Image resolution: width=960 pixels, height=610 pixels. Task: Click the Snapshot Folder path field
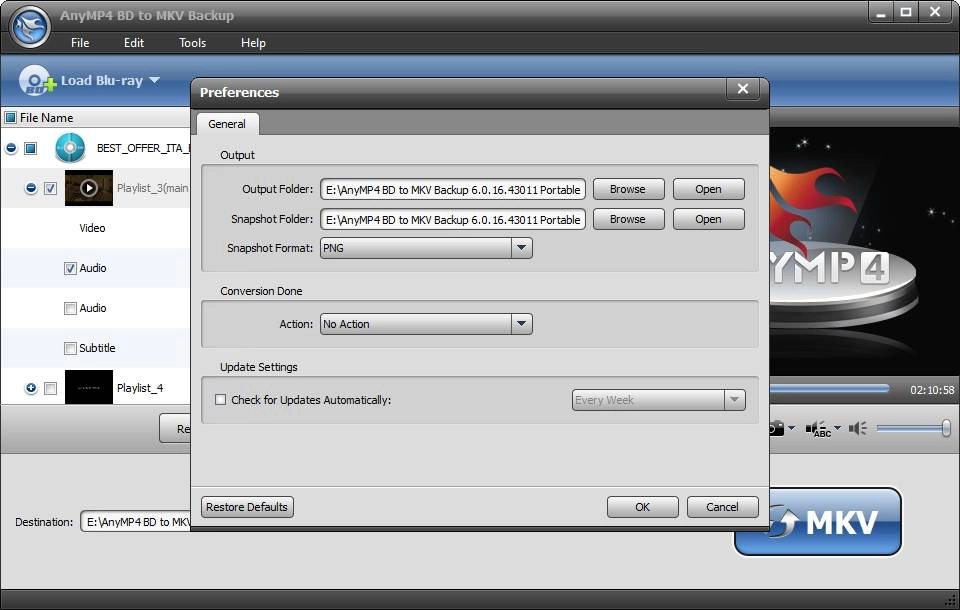coord(452,219)
